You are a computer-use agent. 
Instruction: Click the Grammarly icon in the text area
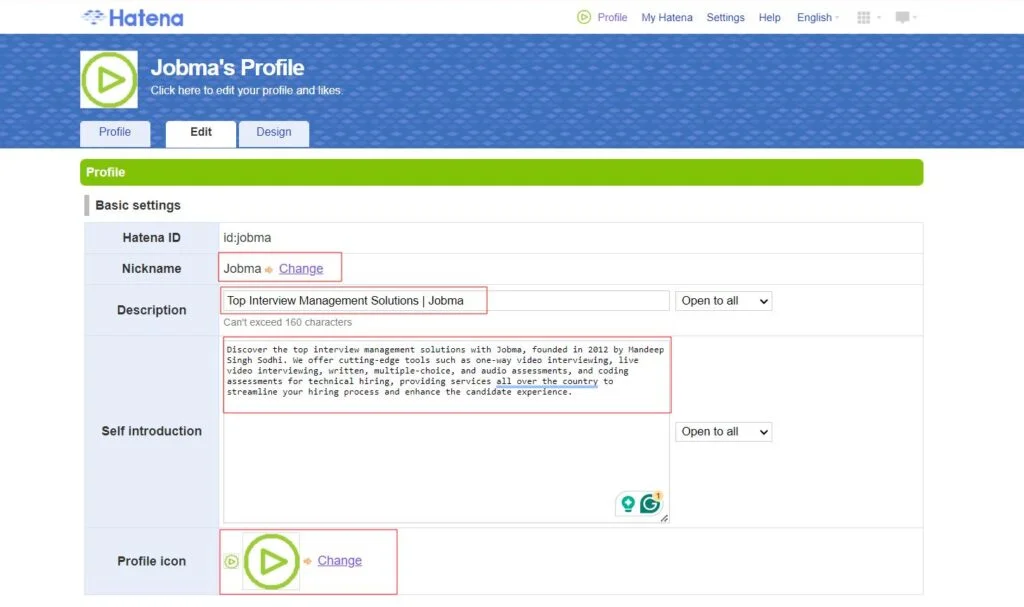tap(650, 503)
